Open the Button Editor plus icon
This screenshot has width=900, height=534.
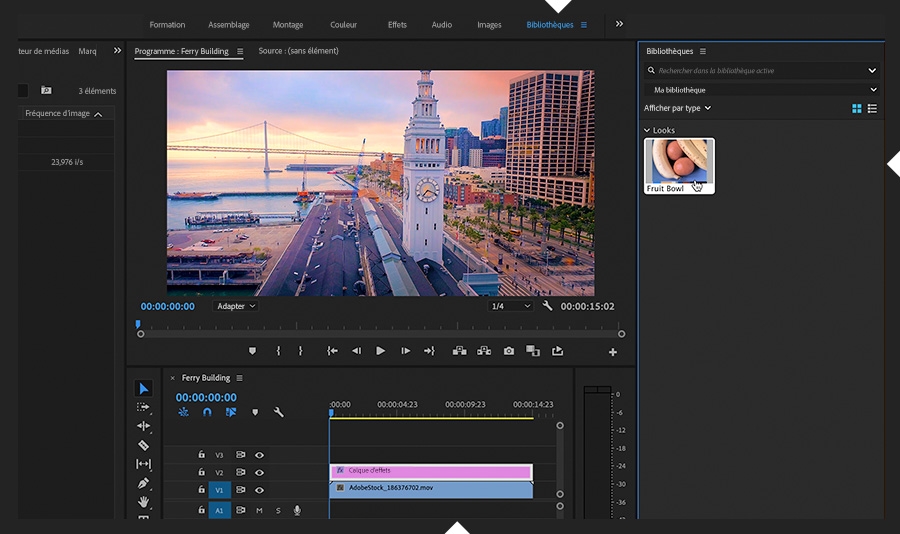pyautogui.click(x=613, y=352)
